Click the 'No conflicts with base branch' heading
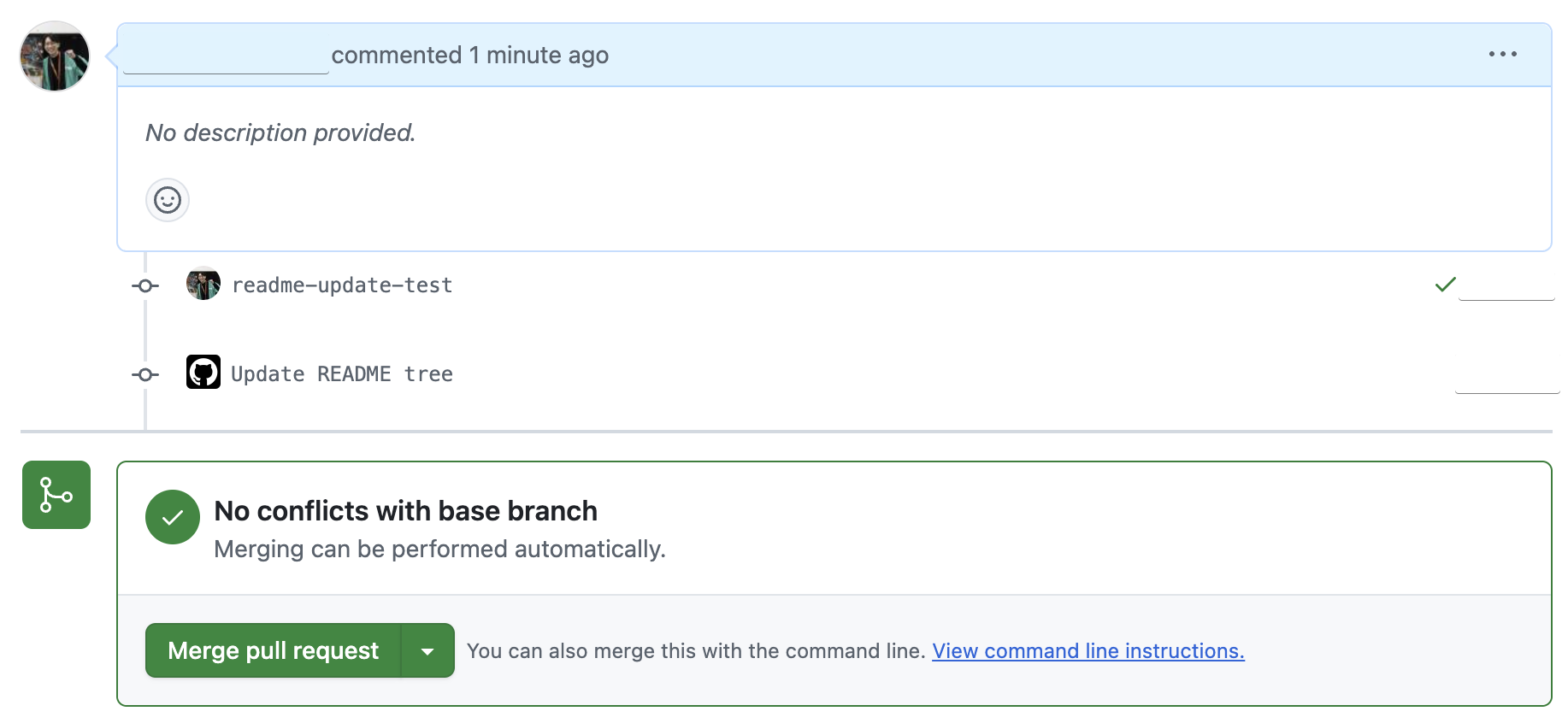The image size is (1568, 723). [405, 511]
